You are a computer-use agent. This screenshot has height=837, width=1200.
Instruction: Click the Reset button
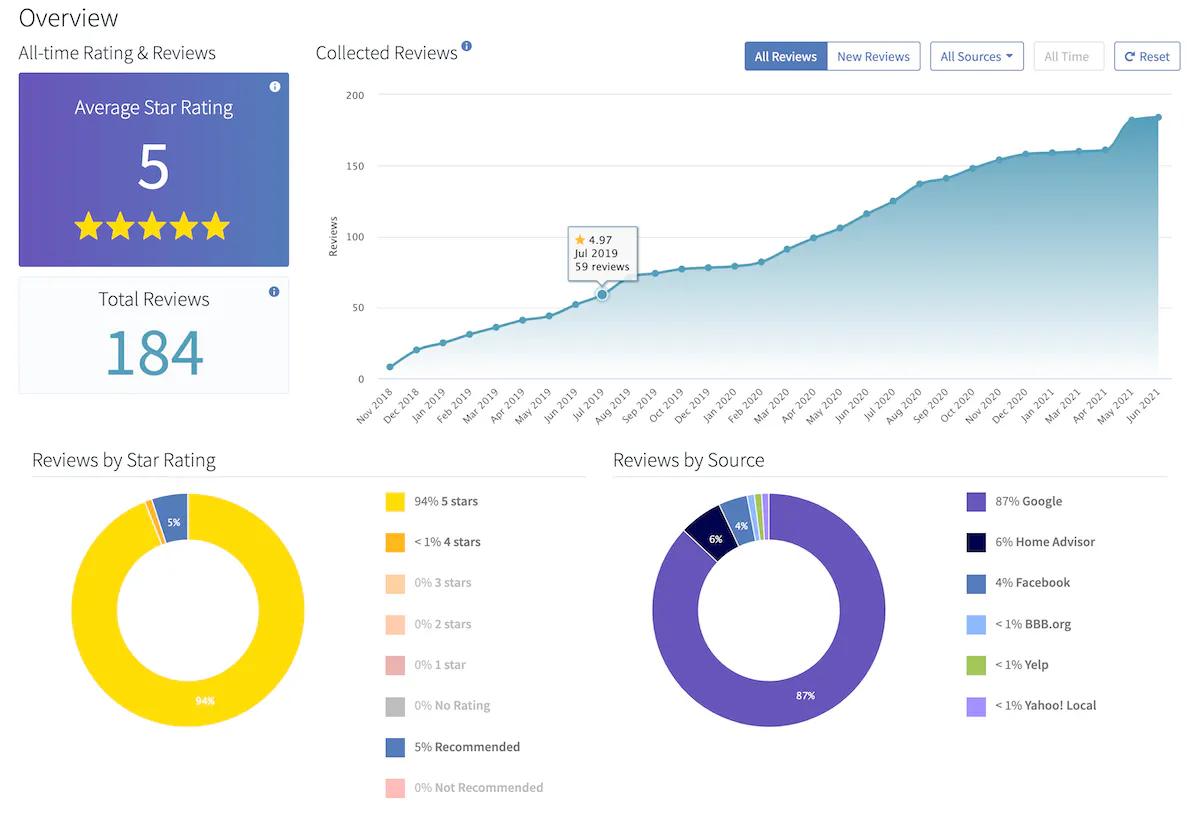point(1147,57)
